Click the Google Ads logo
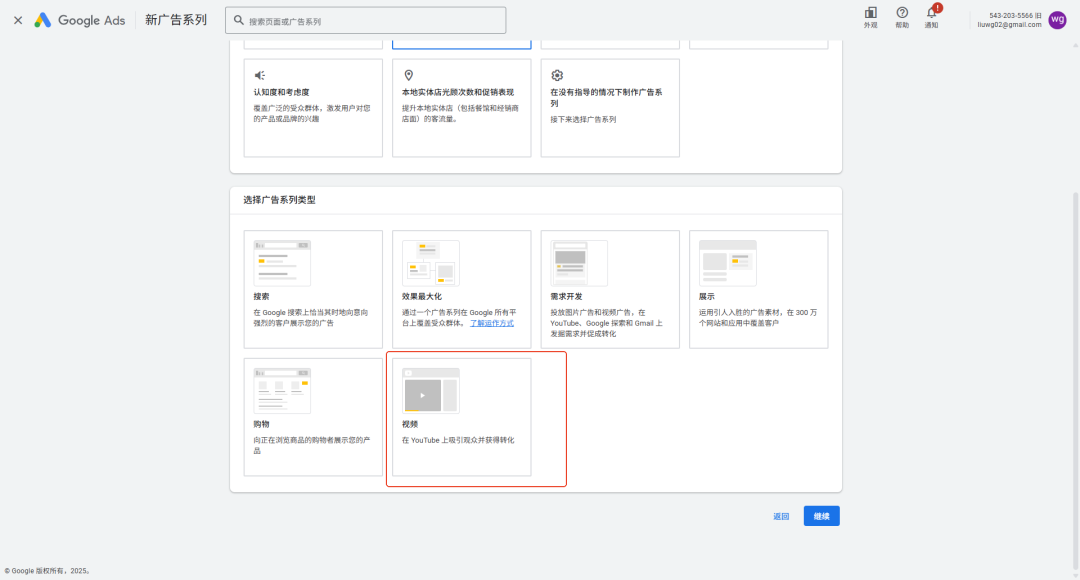1080x580 pixels. point(79,20)
